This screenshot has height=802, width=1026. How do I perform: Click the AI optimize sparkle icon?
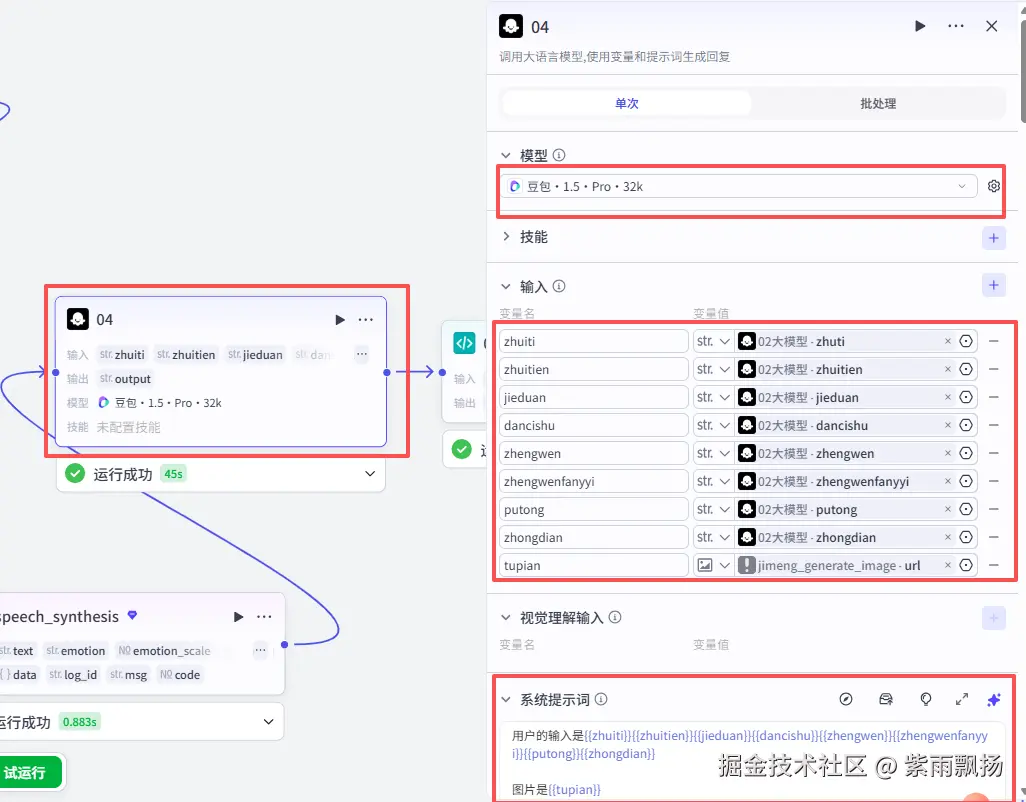pyautogui.click(x=994, y=700)
